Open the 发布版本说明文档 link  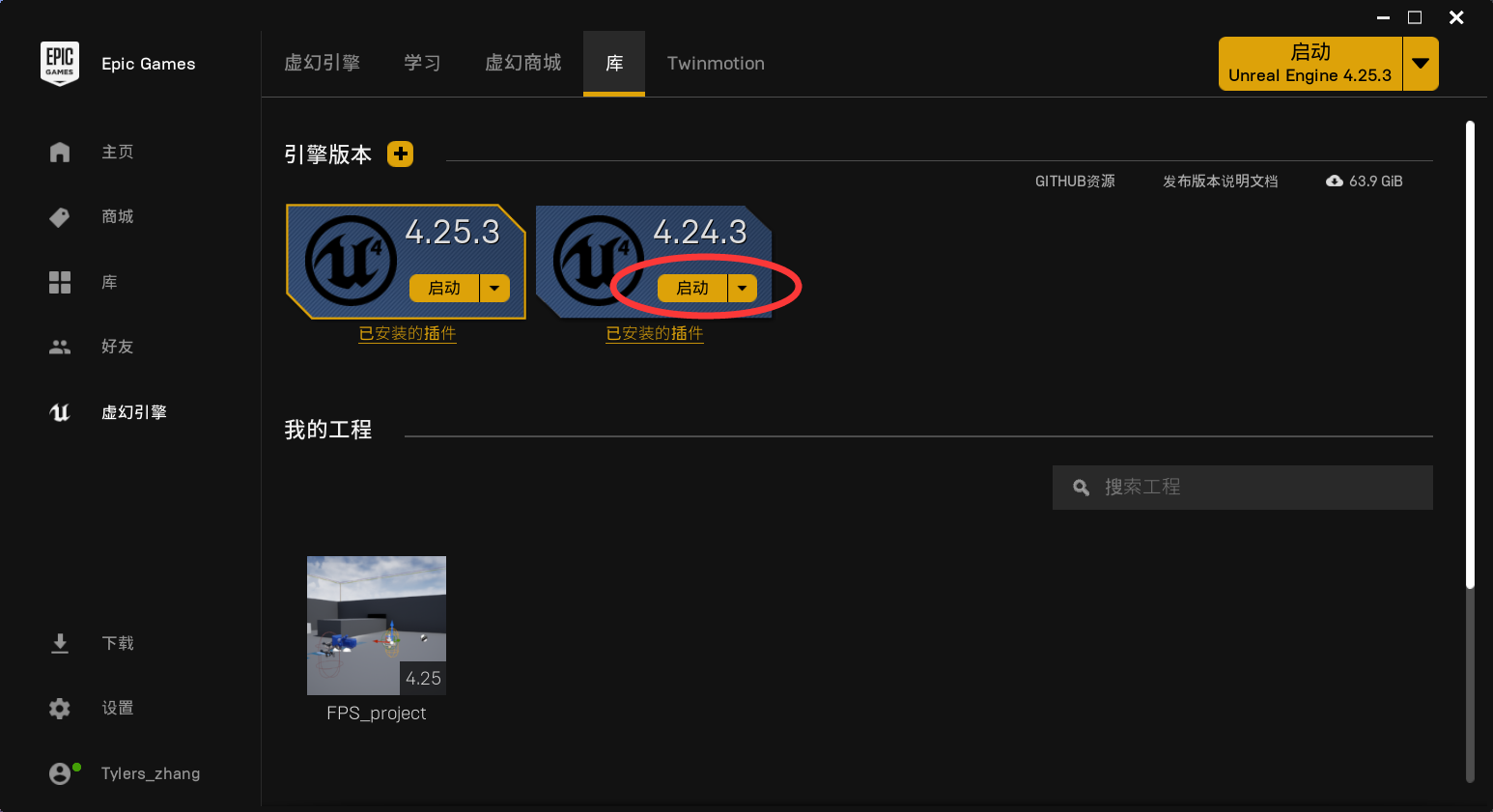(x=1220, y=182)
